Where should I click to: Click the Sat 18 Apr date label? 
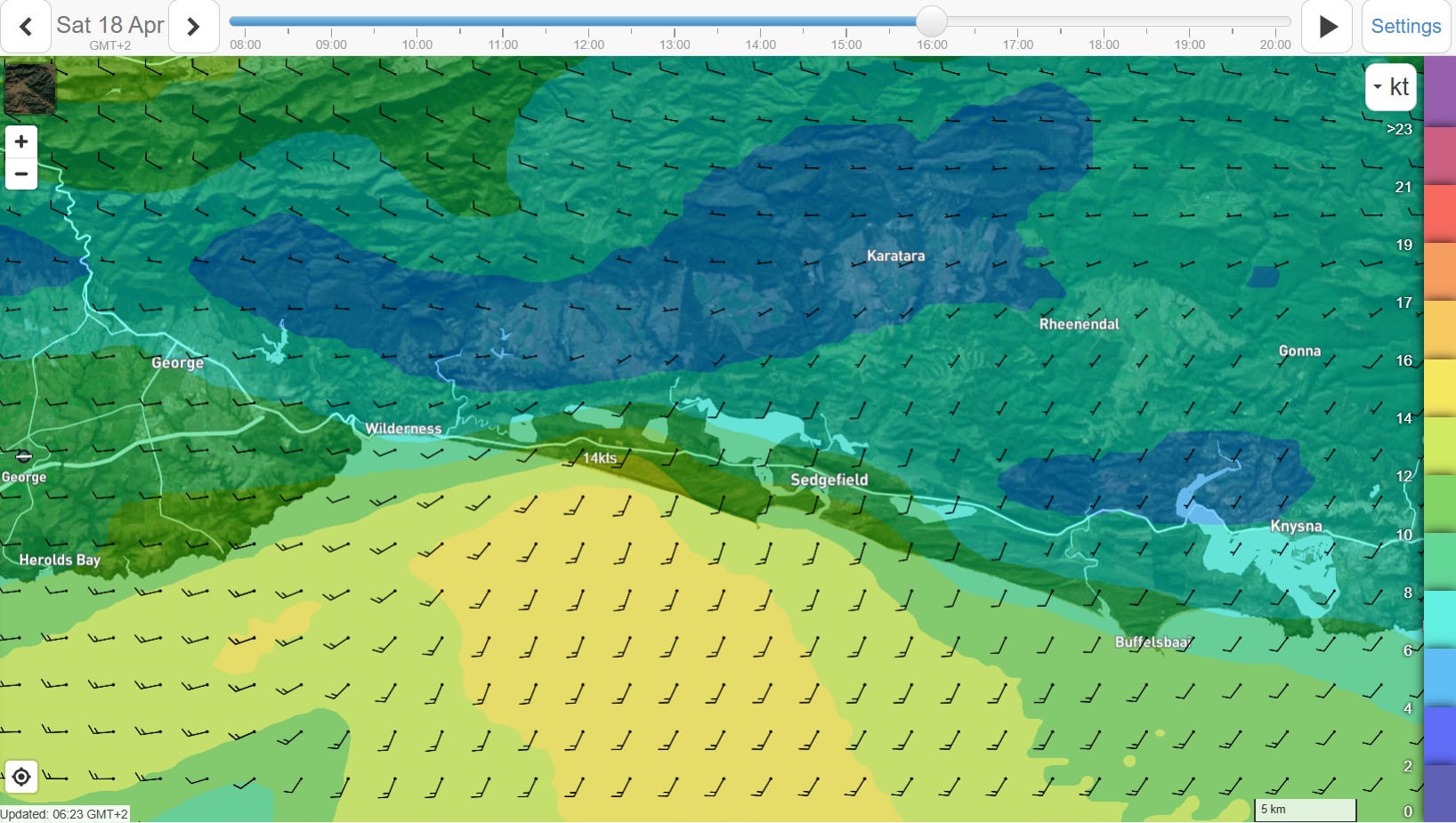tap(109, 25)
